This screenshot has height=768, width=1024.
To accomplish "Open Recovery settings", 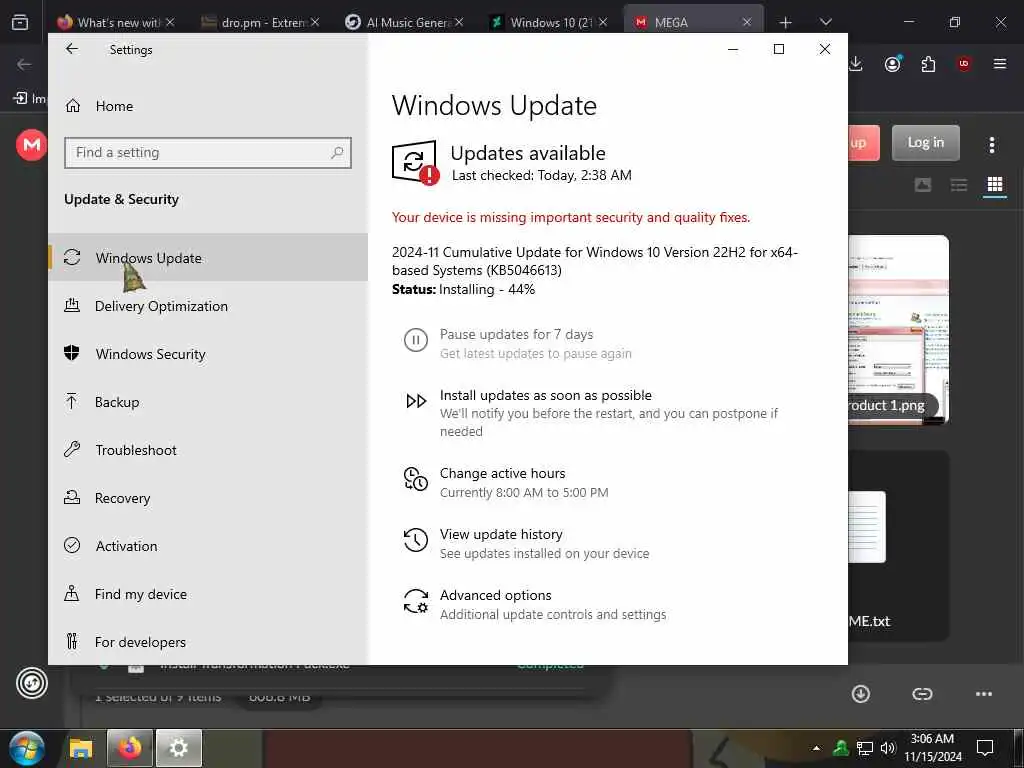I will [208, 498].
